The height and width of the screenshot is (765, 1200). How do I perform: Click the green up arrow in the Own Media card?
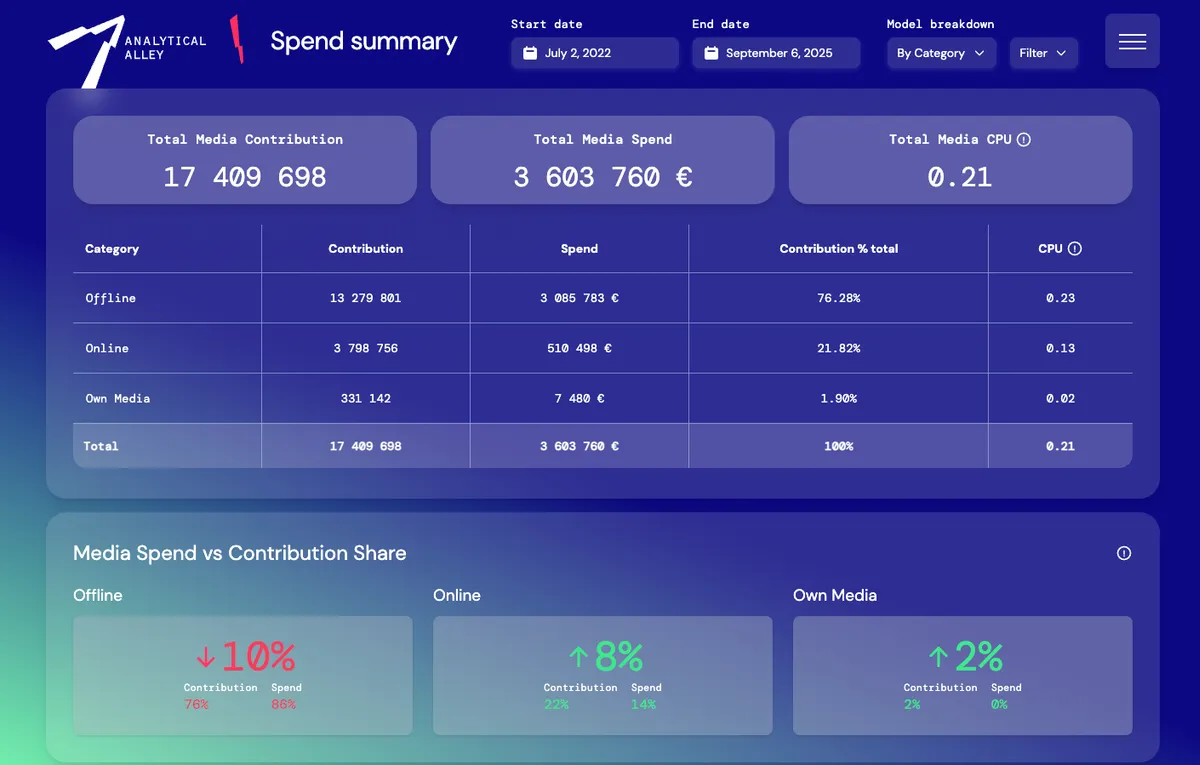coord(938,658)
